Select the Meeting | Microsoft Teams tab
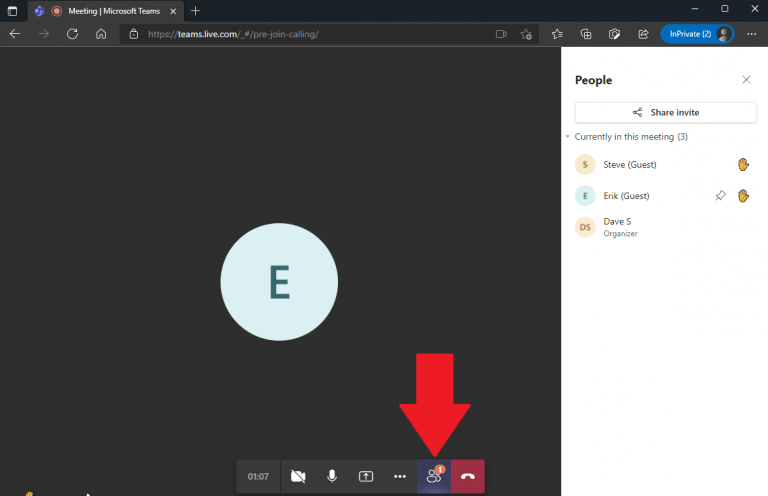This screenshot has height=496, width=768. (x=106, y=11)
